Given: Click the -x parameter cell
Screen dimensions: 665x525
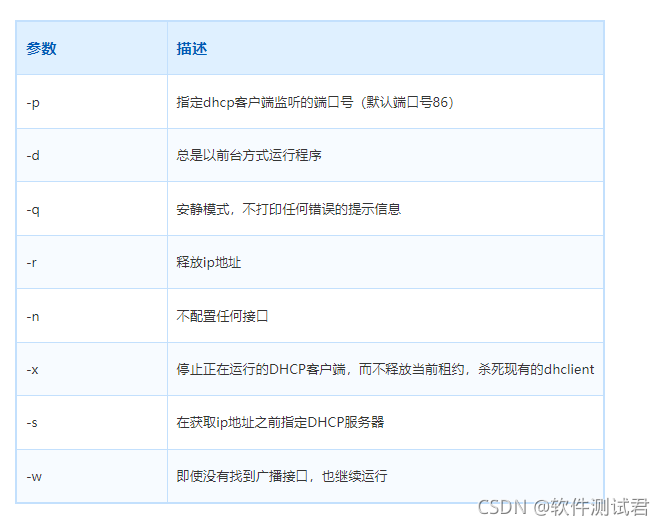Looking at the screenshot, I should (92, 369).
